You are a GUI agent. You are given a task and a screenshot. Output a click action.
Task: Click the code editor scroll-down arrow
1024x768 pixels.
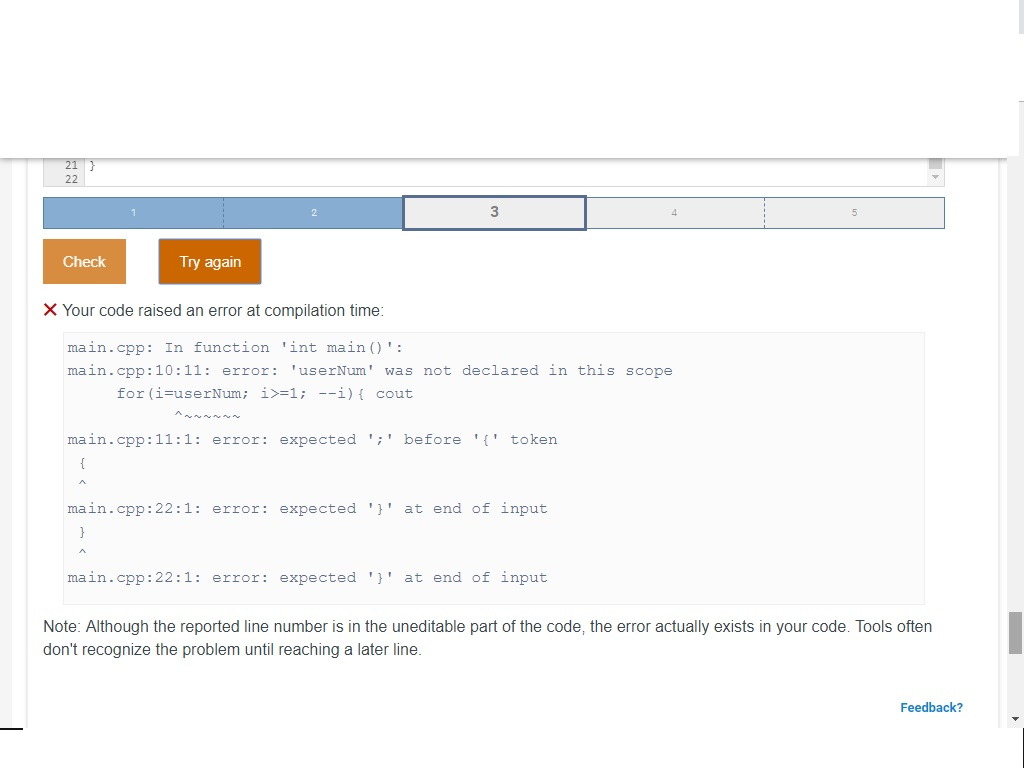click(x=934, y=176)
